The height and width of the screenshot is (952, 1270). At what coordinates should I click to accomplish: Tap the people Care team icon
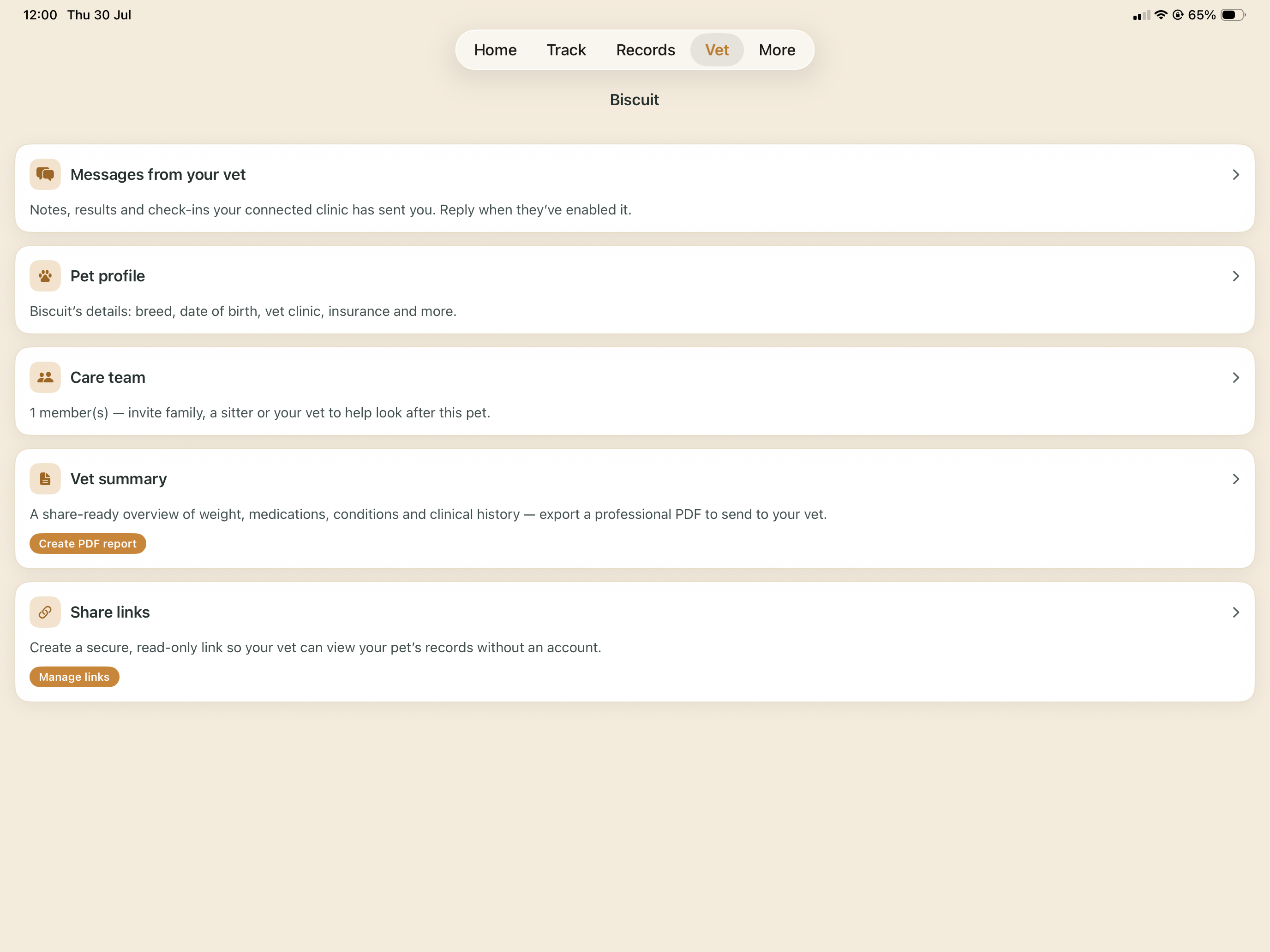pos(45,377)
